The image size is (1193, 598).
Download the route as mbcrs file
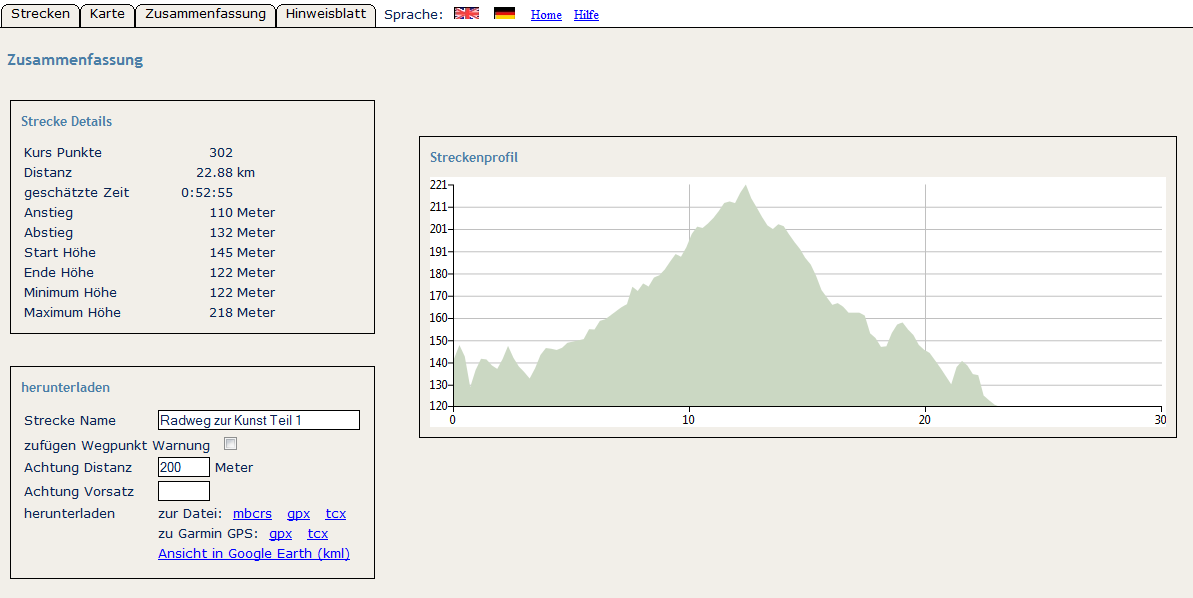pos(252,514)
